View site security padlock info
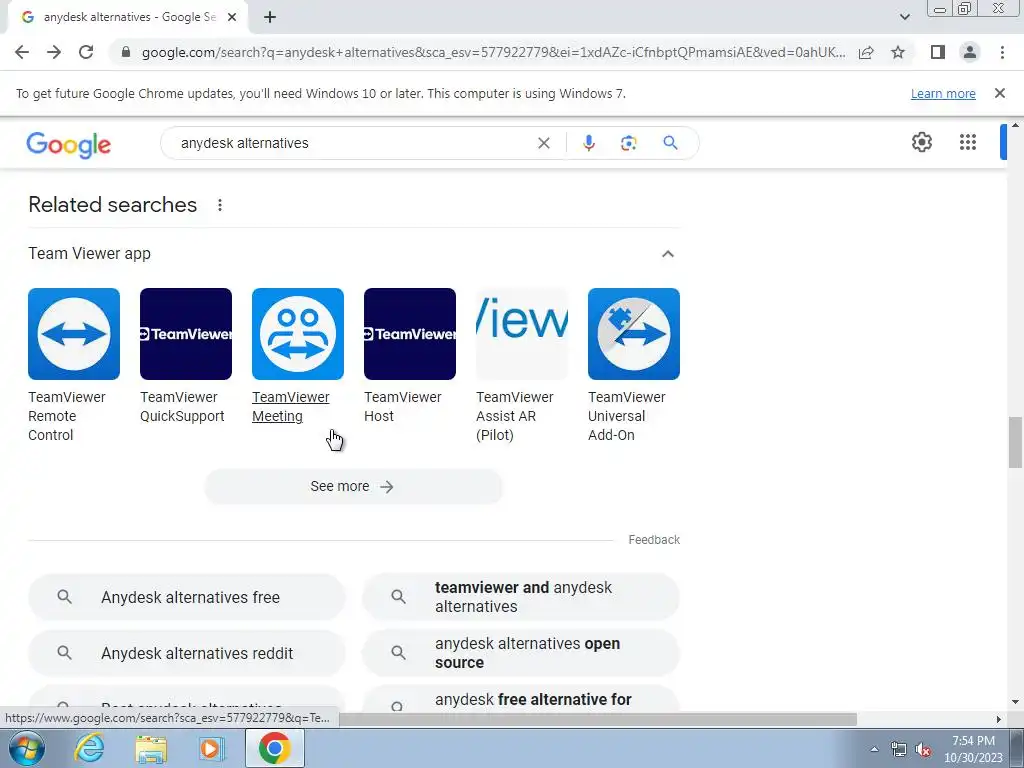The image size is (1024, 768). [126, 52]
